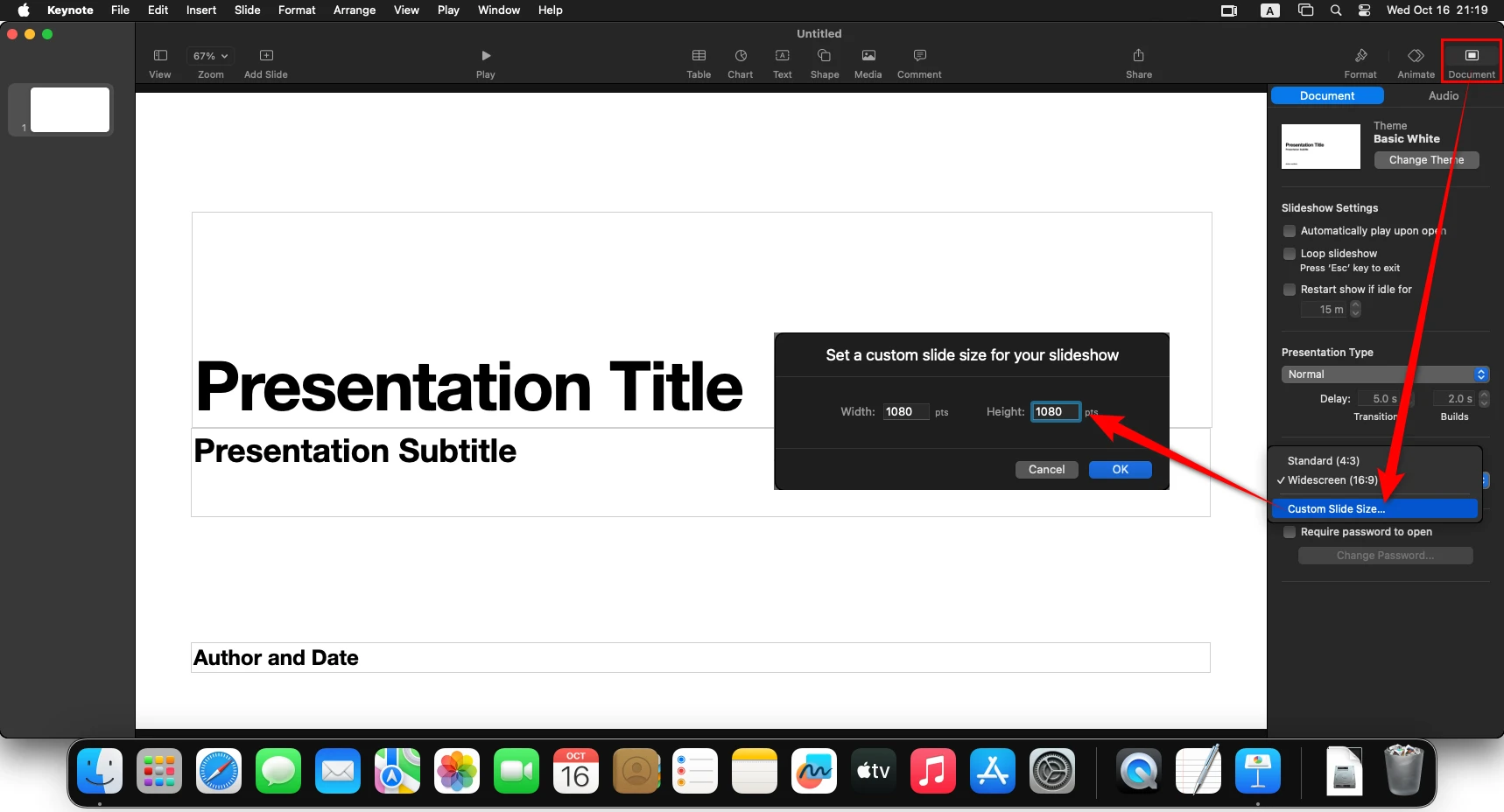Viewport: 1504px width, 812px height.
Task: Open the Document inspector
Action: (x=1472, y=63)
